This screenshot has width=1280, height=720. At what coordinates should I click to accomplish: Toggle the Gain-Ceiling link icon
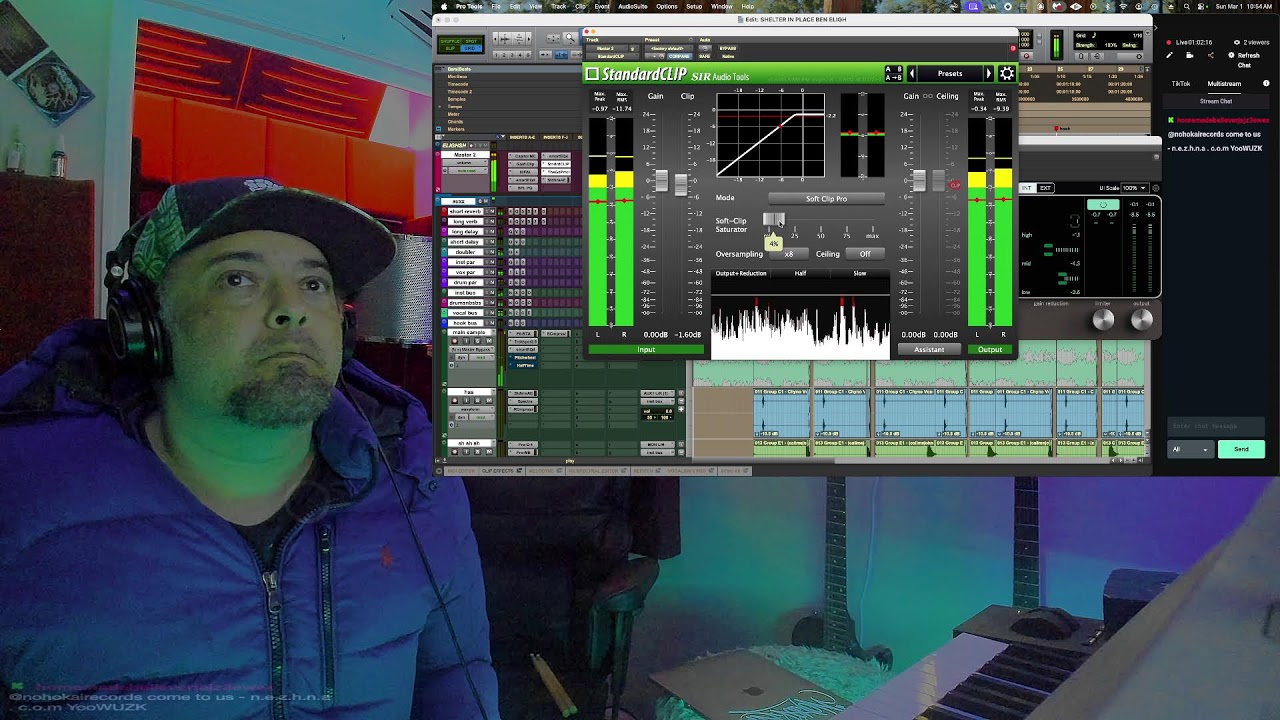tap(928, 96)
